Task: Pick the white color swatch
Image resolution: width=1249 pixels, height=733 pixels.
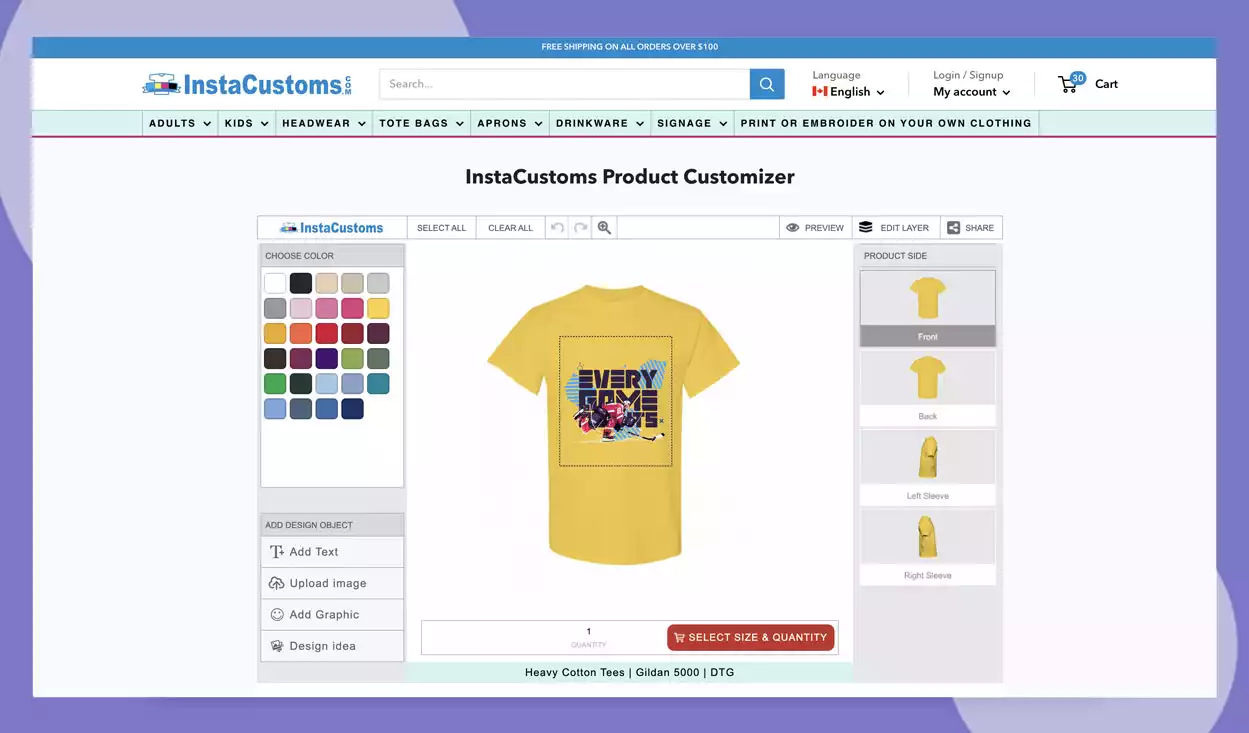Action: [x=275, y=283]
